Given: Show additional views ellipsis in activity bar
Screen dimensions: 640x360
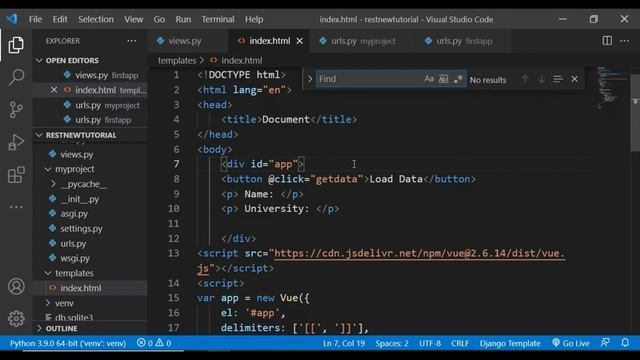Looking at the screenshot, I should [x=16, y=207].
